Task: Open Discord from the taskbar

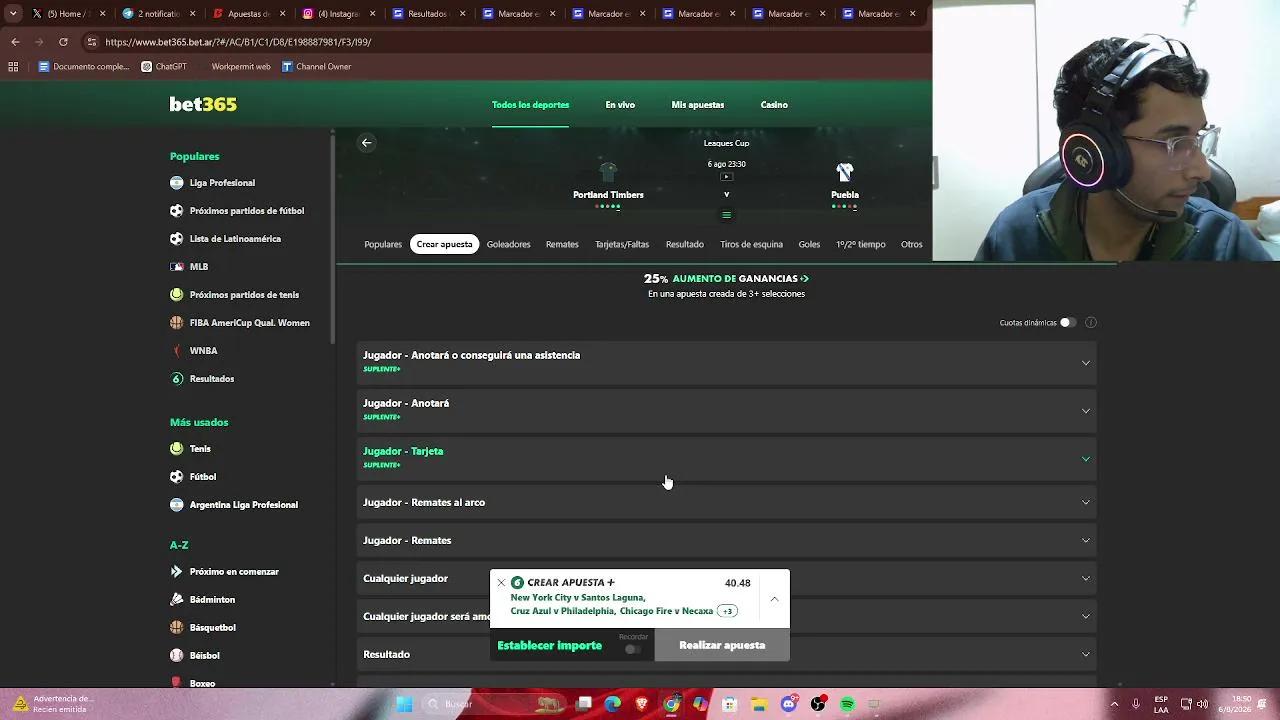Action: pyautogui.click(x=789, y=704)
